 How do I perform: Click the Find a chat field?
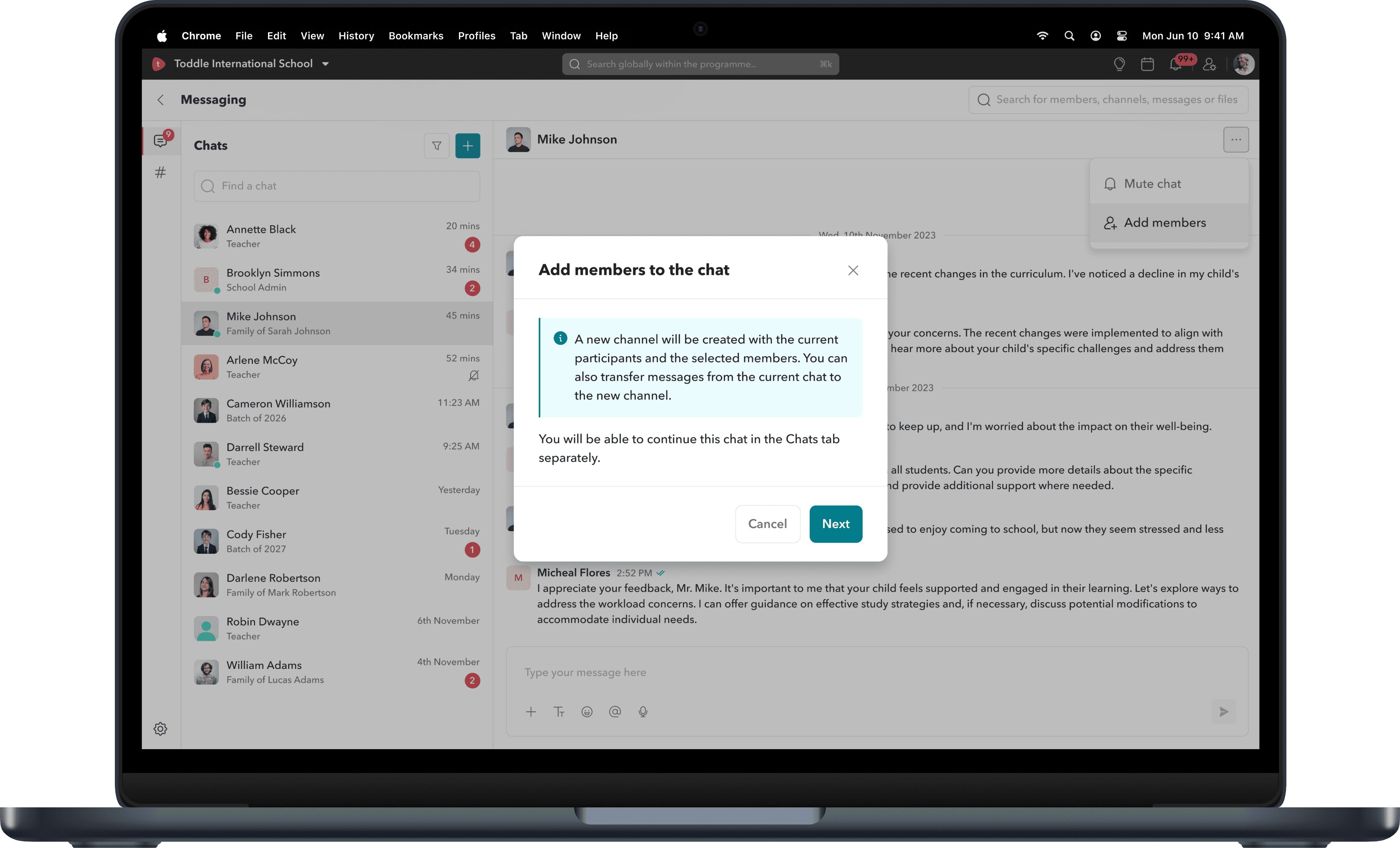336,186
